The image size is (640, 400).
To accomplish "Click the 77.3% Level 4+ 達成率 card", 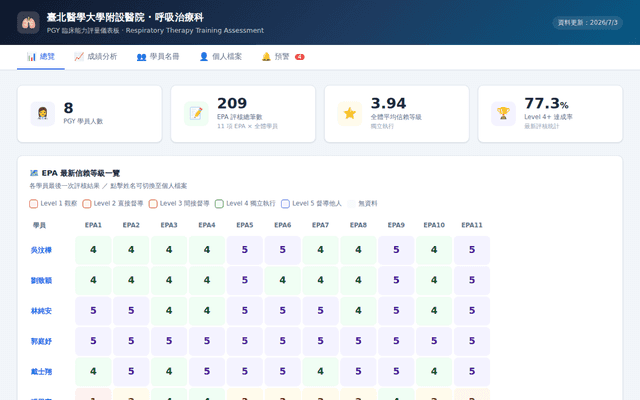I will point(550,114).
